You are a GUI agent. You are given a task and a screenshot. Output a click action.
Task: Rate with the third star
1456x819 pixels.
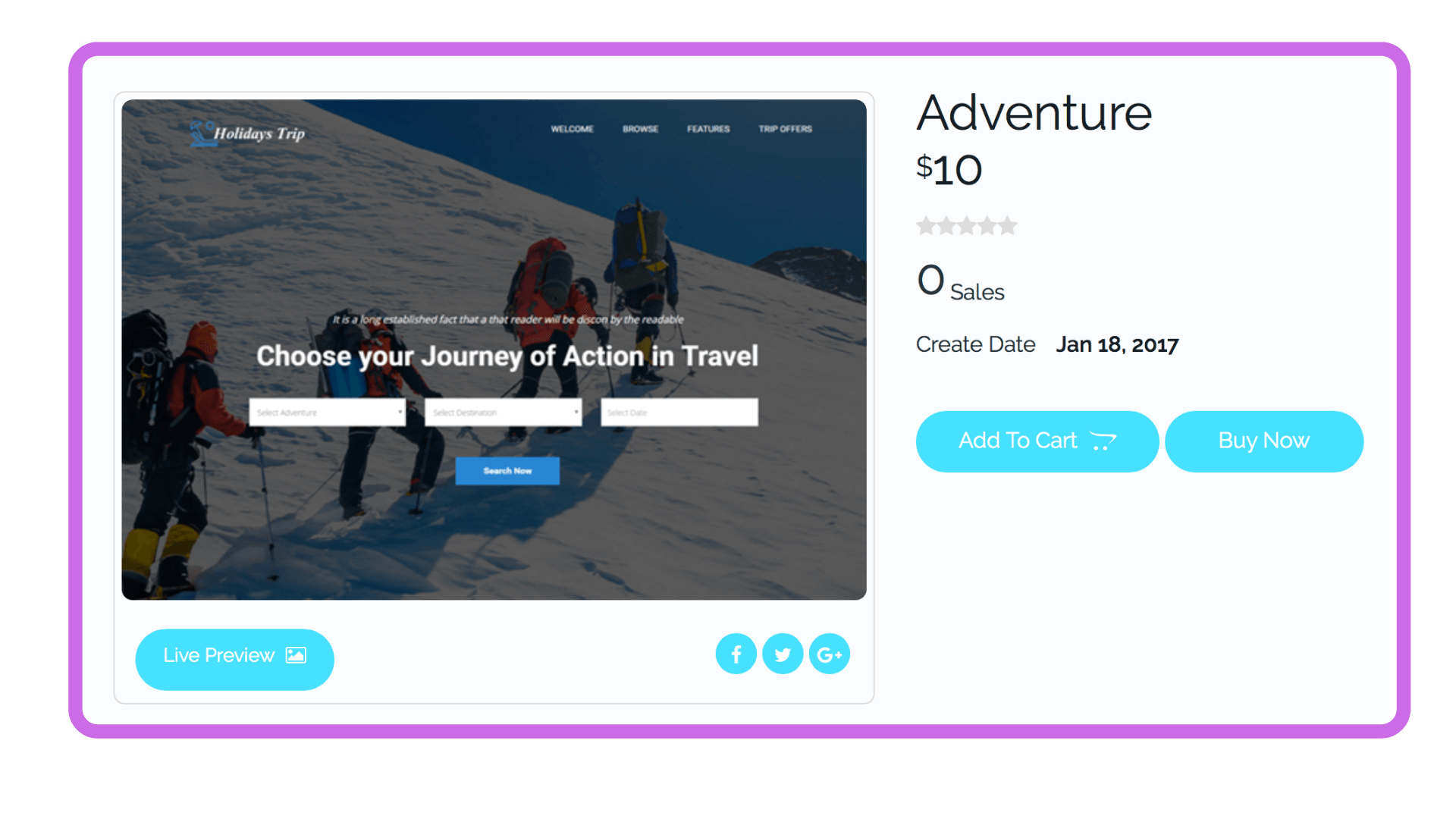pos(967,226)
